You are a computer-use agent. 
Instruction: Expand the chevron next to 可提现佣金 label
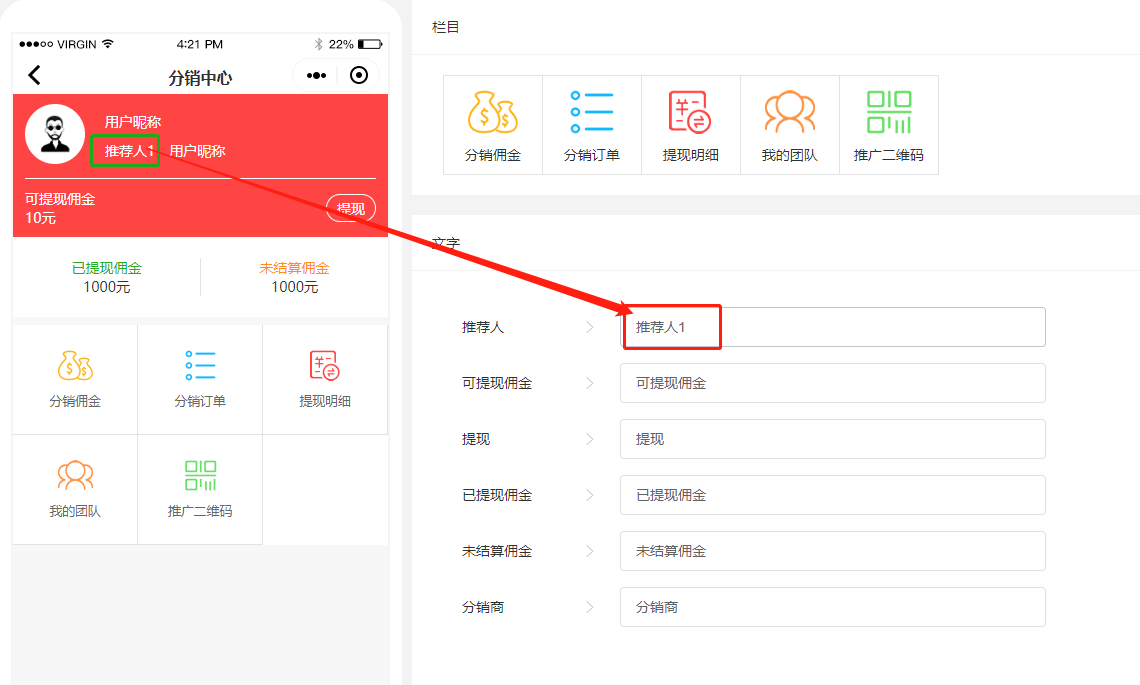coord(590,383)
